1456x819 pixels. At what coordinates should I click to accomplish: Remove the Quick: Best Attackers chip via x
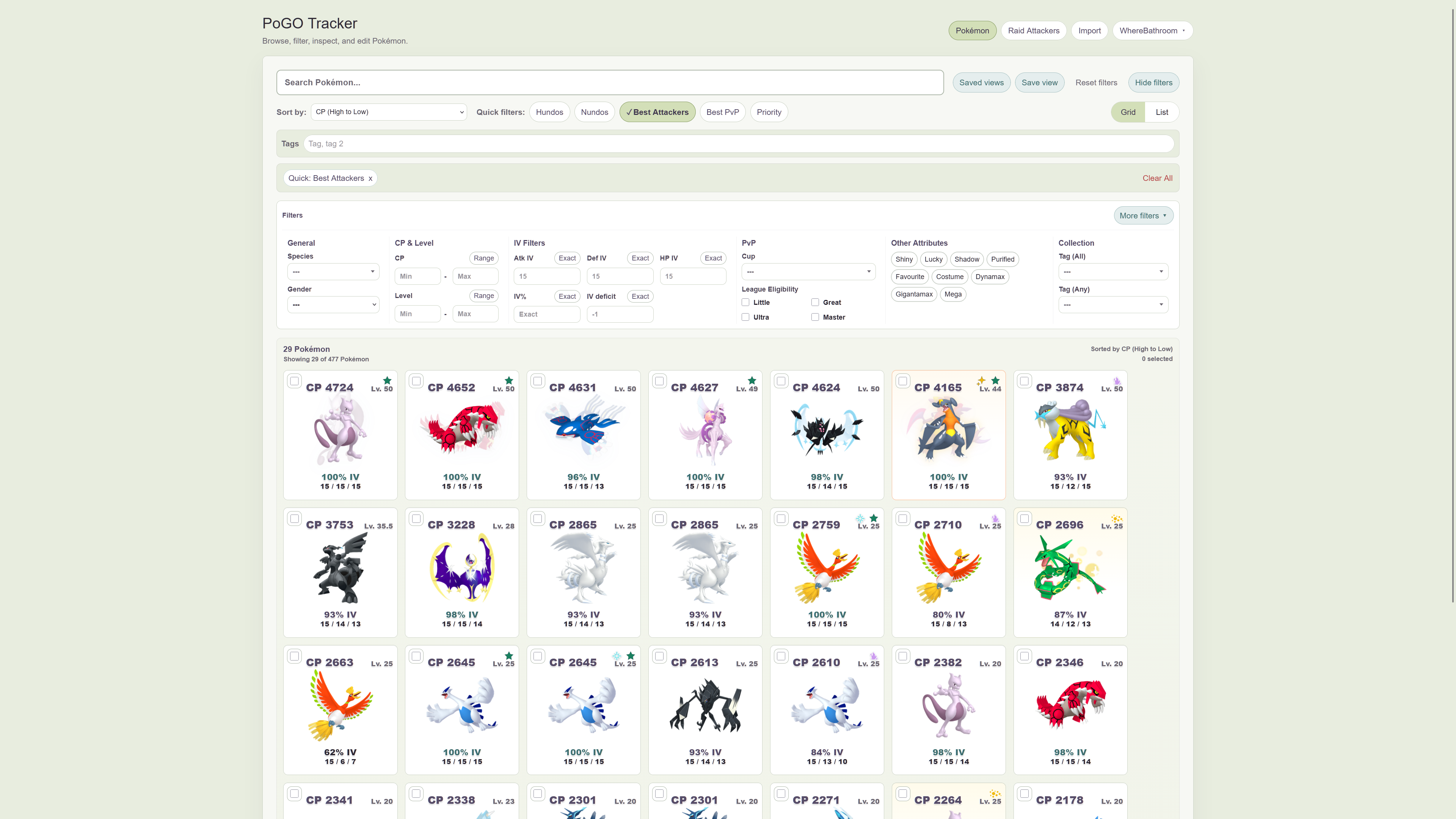coord(370,178)
